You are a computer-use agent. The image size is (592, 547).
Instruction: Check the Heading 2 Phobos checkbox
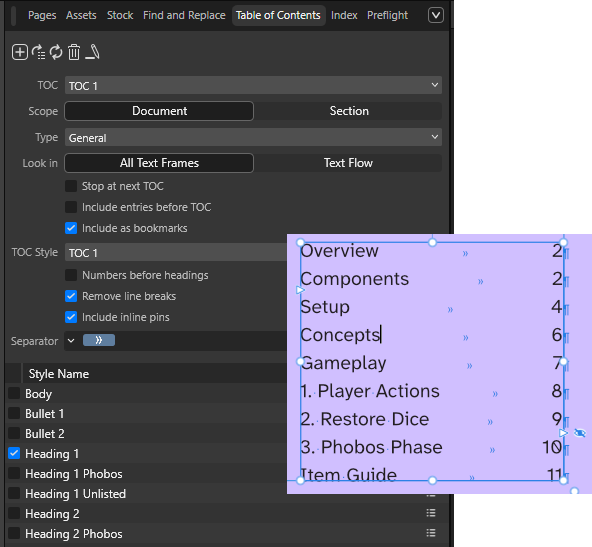[x=14, y=533]
